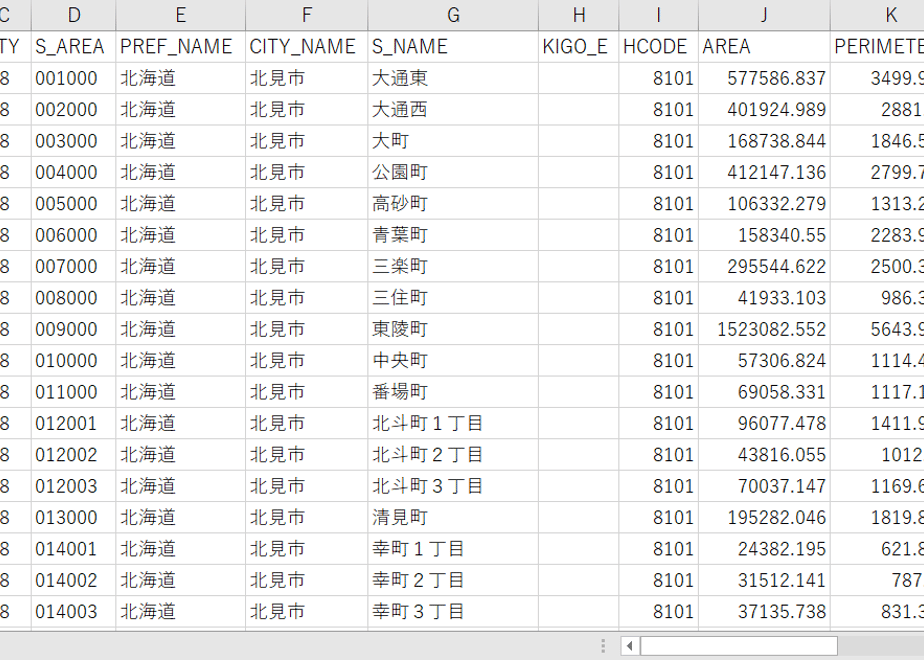Select column E header

pyautogui.click(x=180, y=15)
